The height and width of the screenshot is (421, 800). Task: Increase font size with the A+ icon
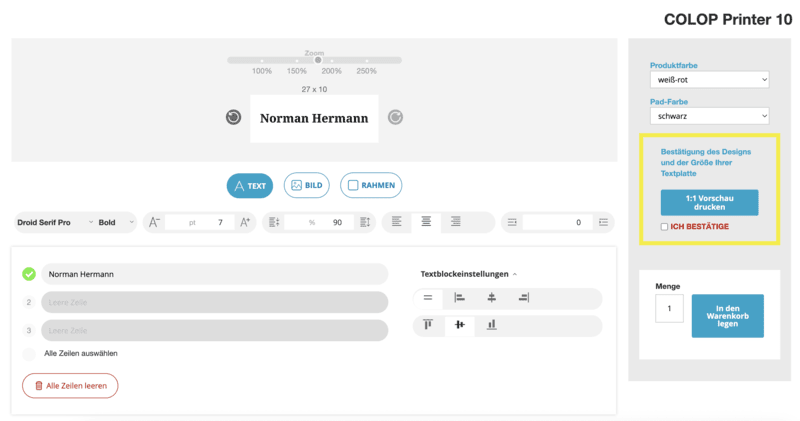click(x=245, y=222)
